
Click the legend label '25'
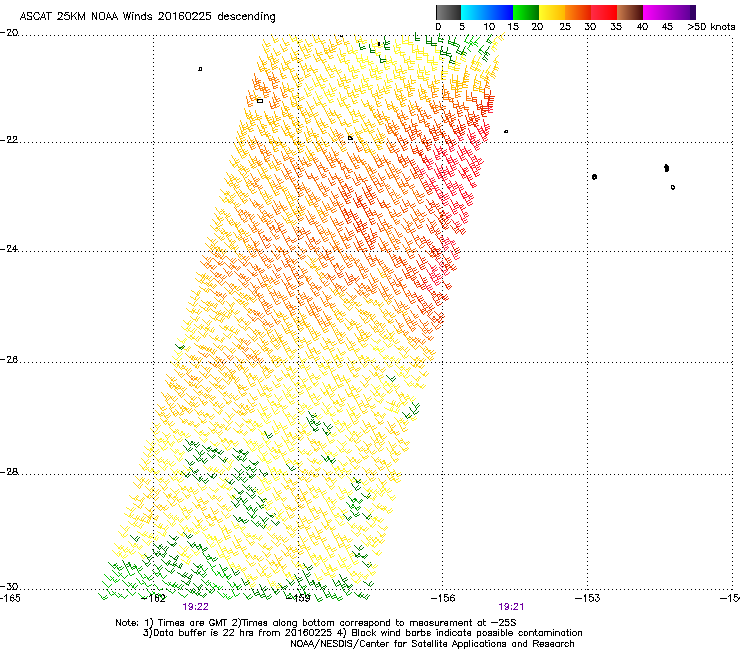pyautogui.click(x=564, y=27)
